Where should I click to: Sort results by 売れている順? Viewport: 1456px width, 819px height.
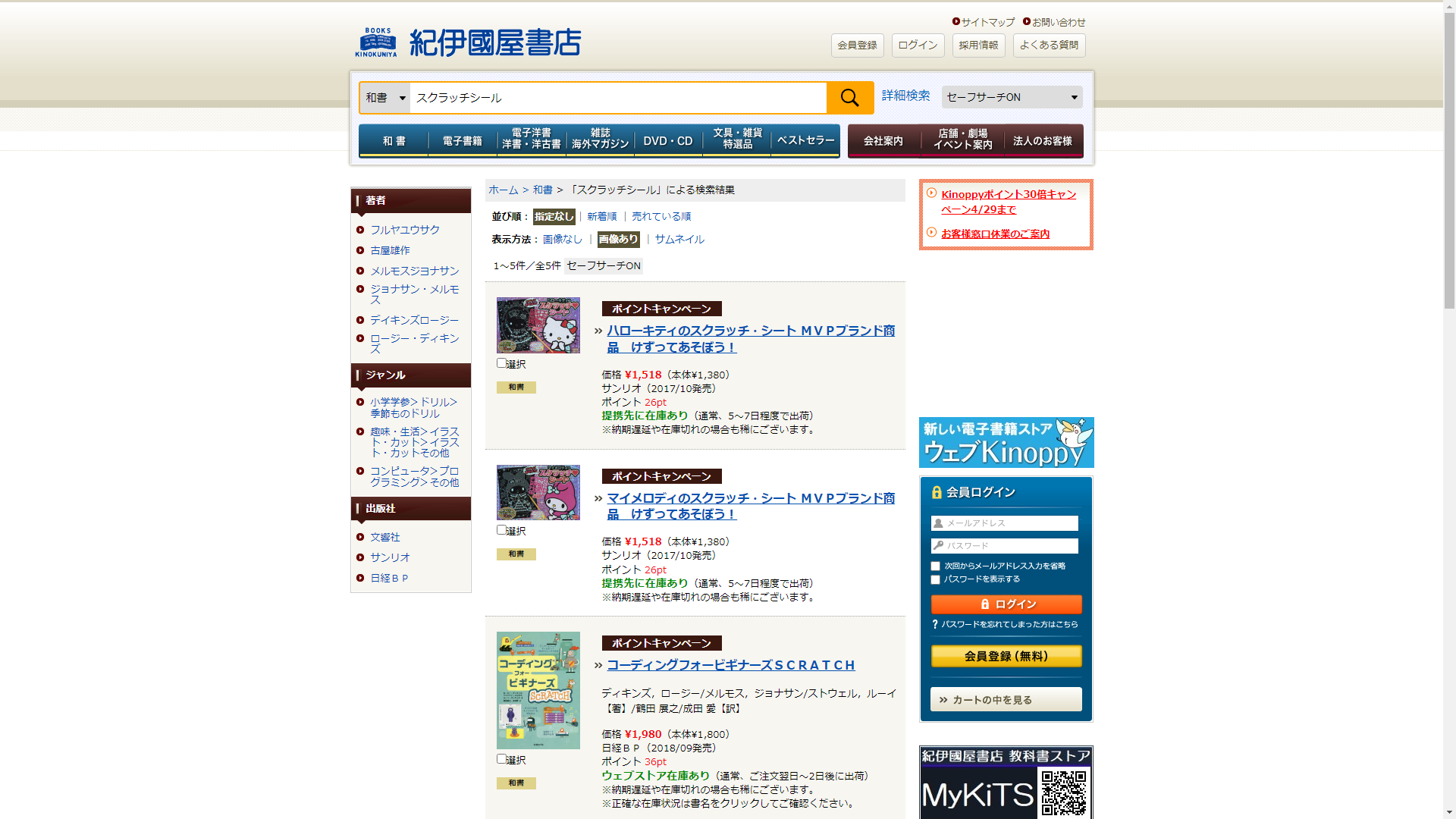661,217
